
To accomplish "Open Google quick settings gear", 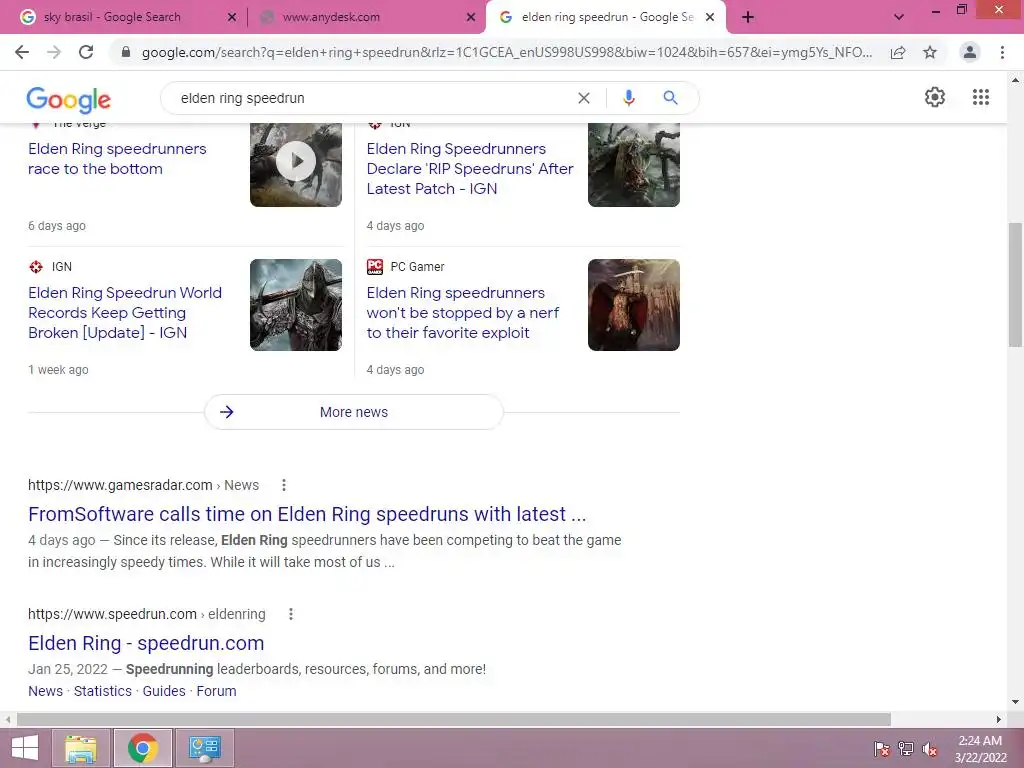I will click(935, 97).
